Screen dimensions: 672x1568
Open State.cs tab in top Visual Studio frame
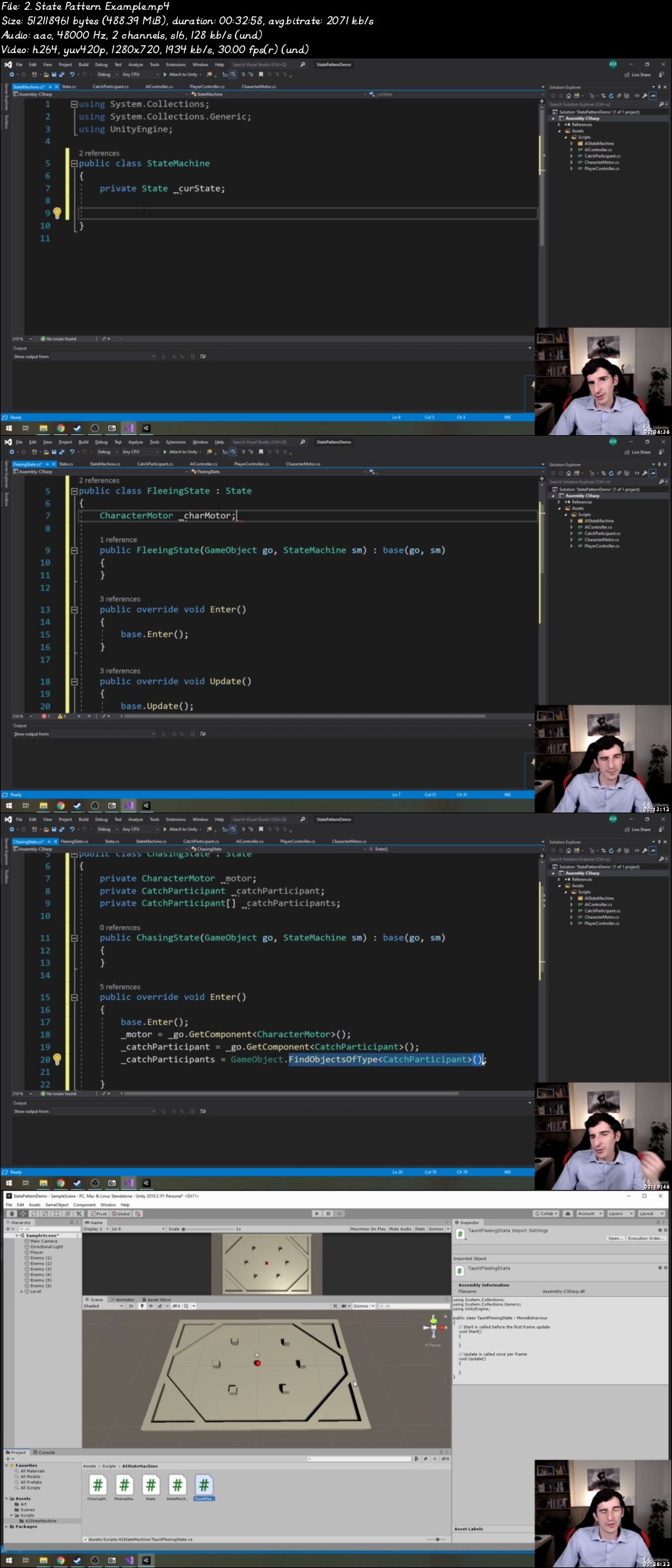pyautogui.click(x=69, y=87)
